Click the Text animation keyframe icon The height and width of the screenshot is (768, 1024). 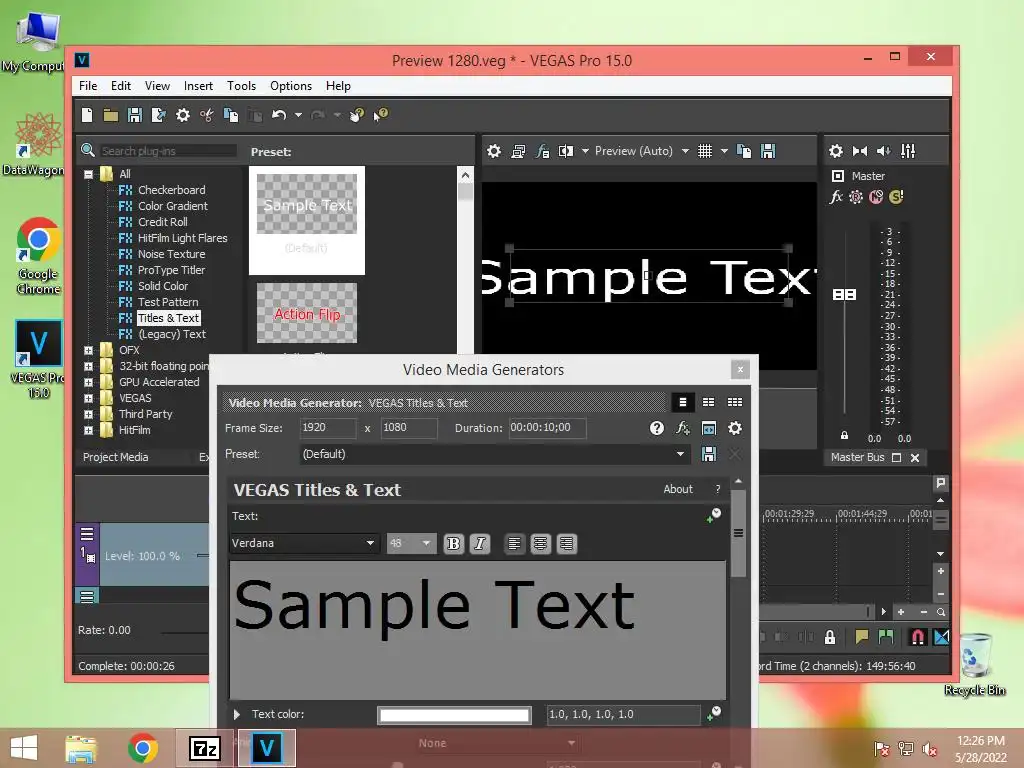point(714,516)
